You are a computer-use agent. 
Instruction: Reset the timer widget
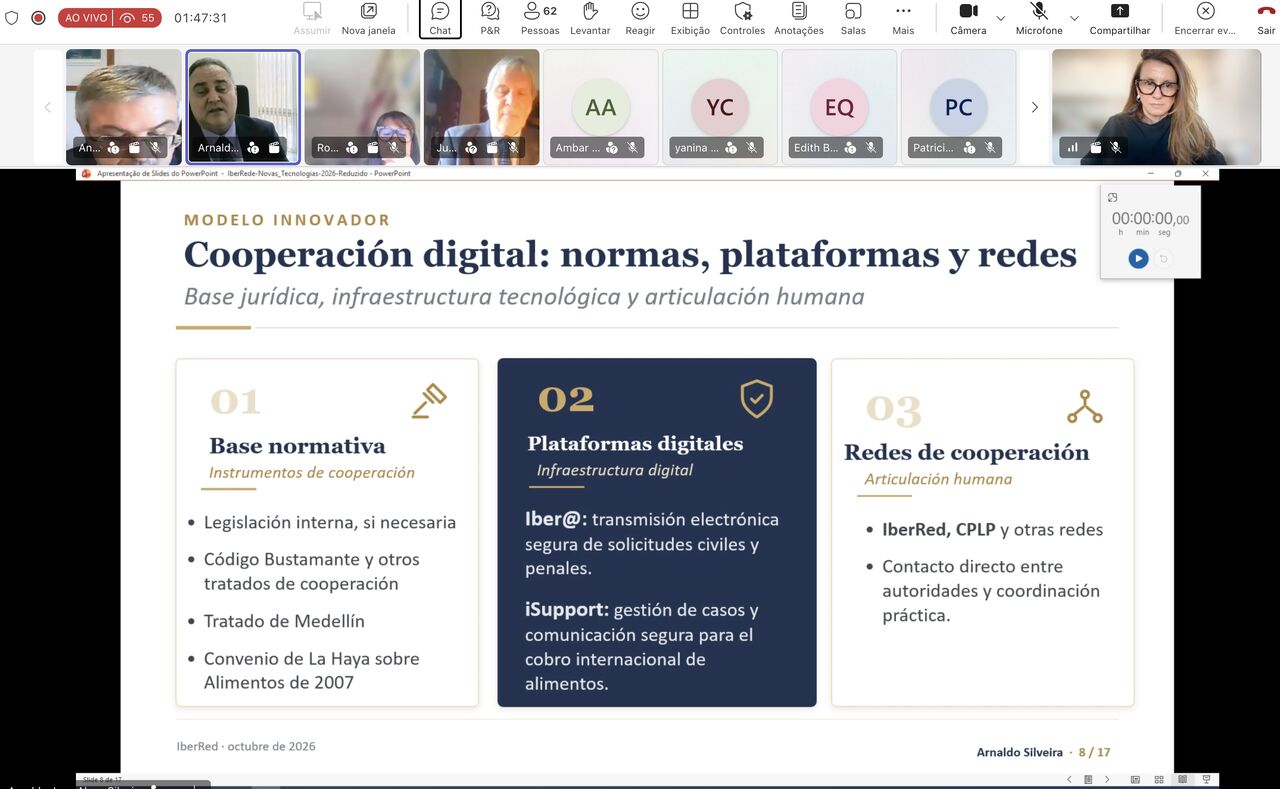click(1164, 259)
